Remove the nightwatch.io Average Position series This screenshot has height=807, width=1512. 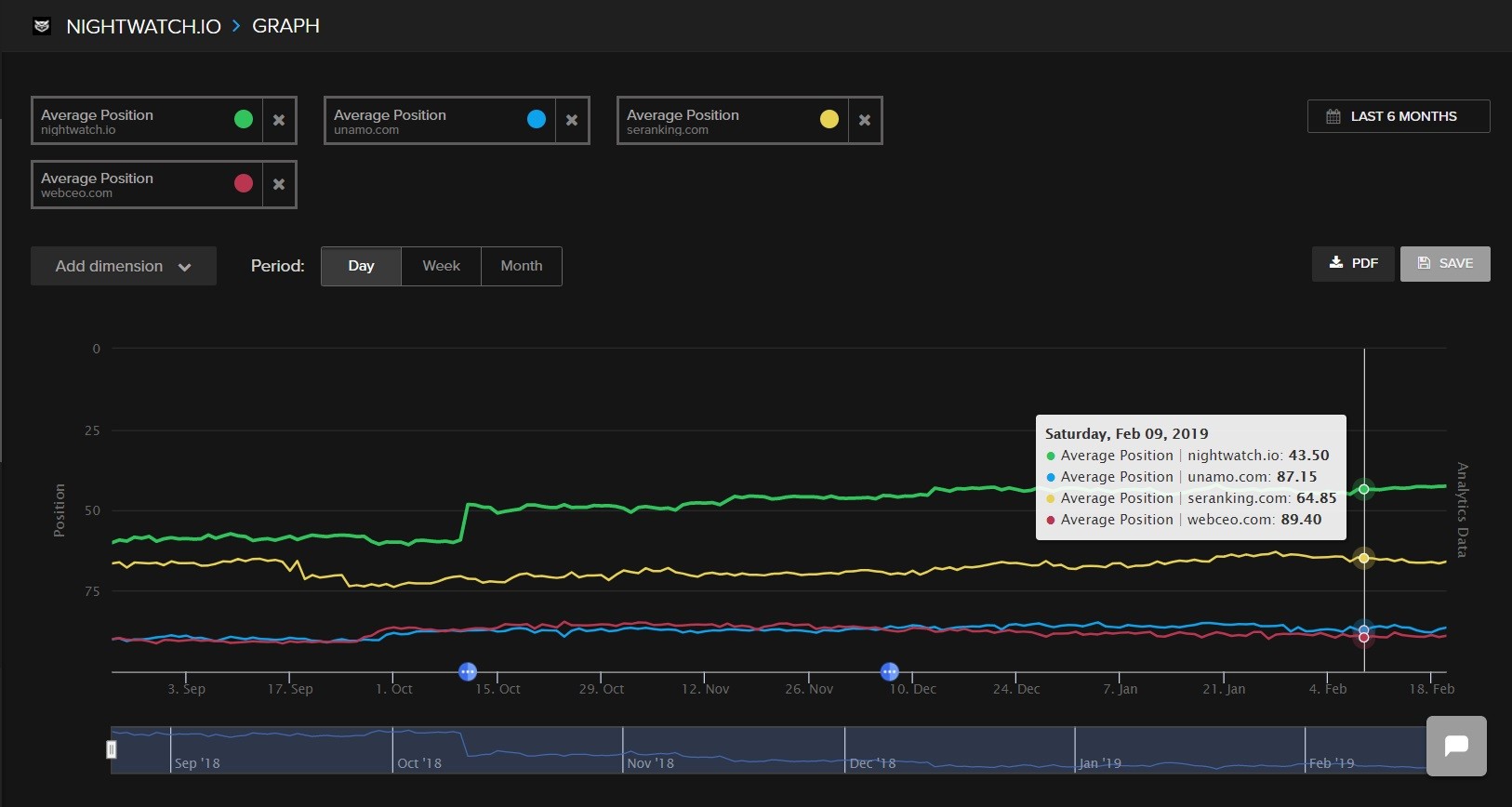[x=279, y=120]
